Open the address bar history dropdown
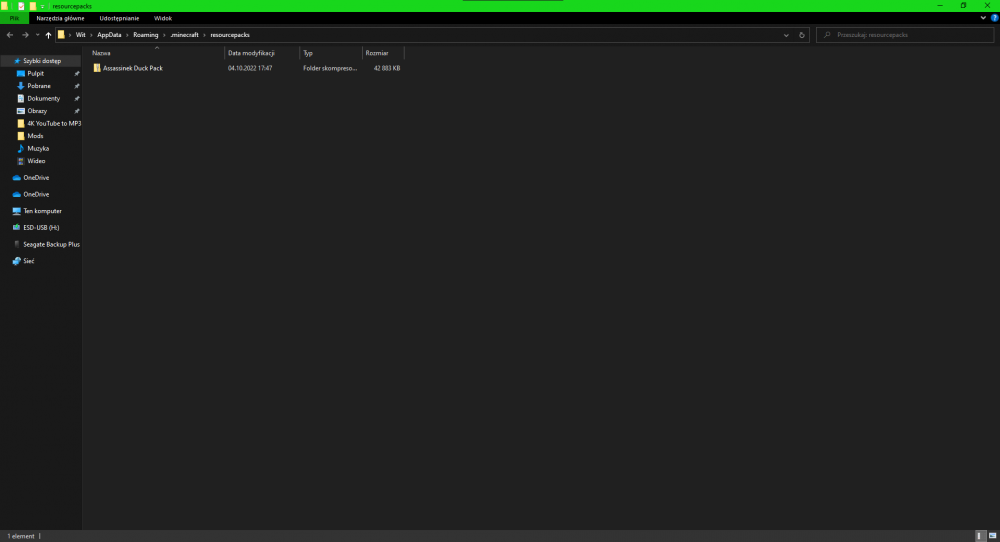 point(786,35)
